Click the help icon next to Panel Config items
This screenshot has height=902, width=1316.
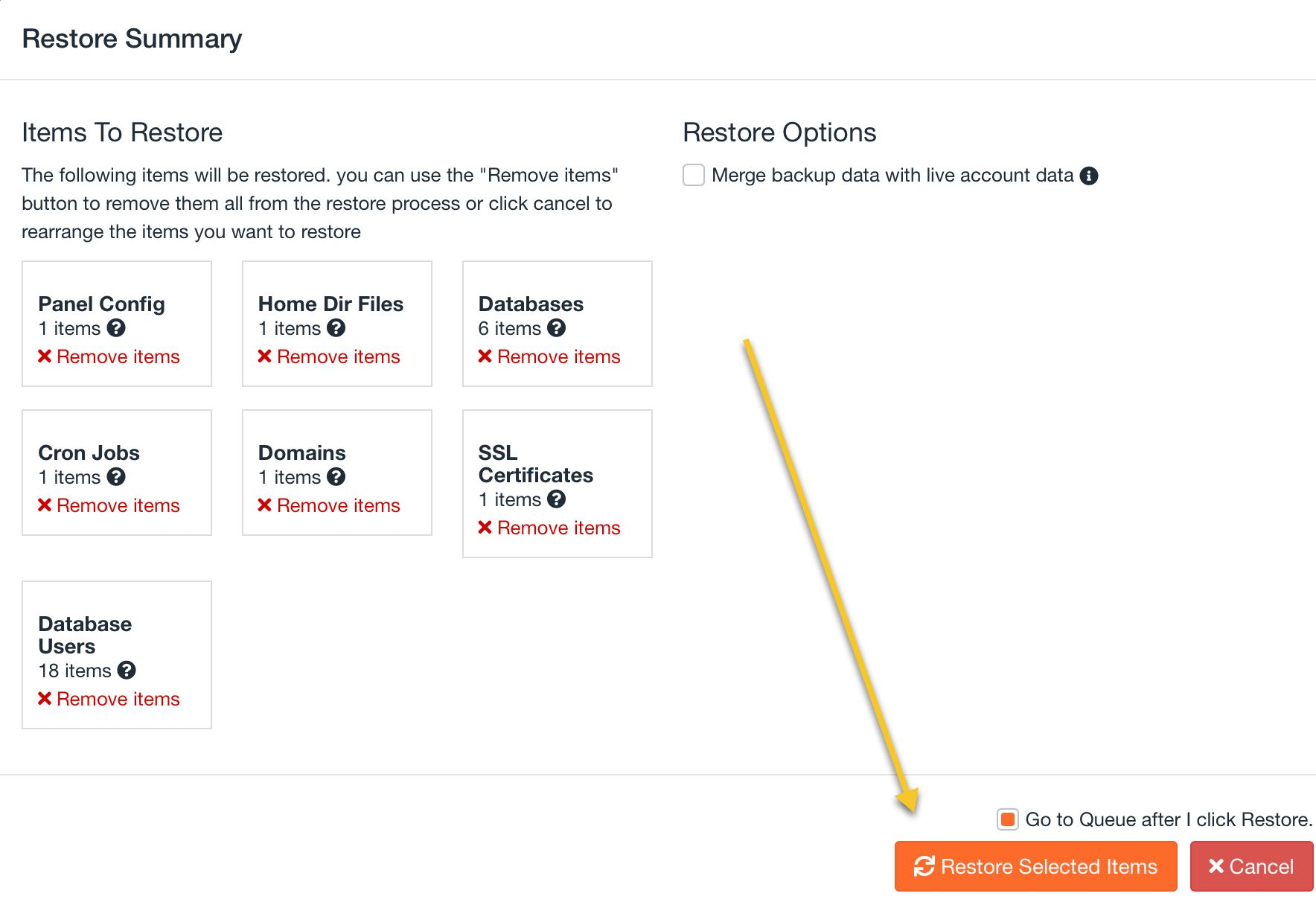pyautogui.click(x=116, y=328)
